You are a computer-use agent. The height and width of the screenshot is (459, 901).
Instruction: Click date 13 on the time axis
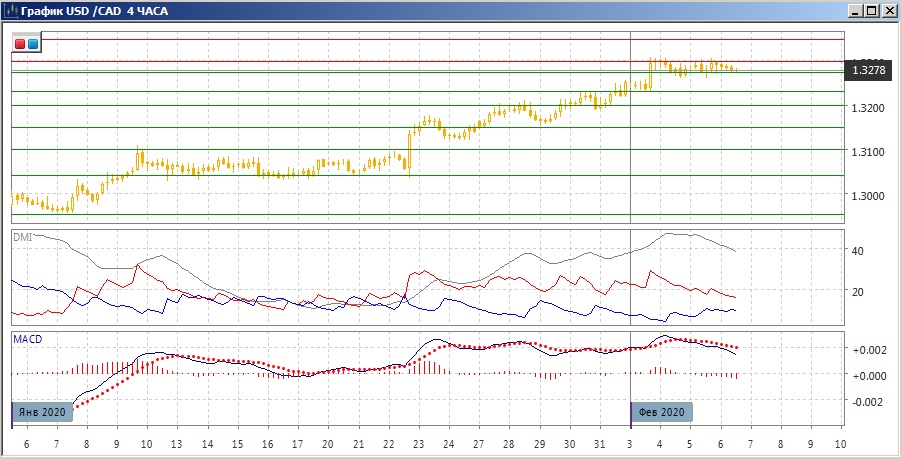point(178,444)
